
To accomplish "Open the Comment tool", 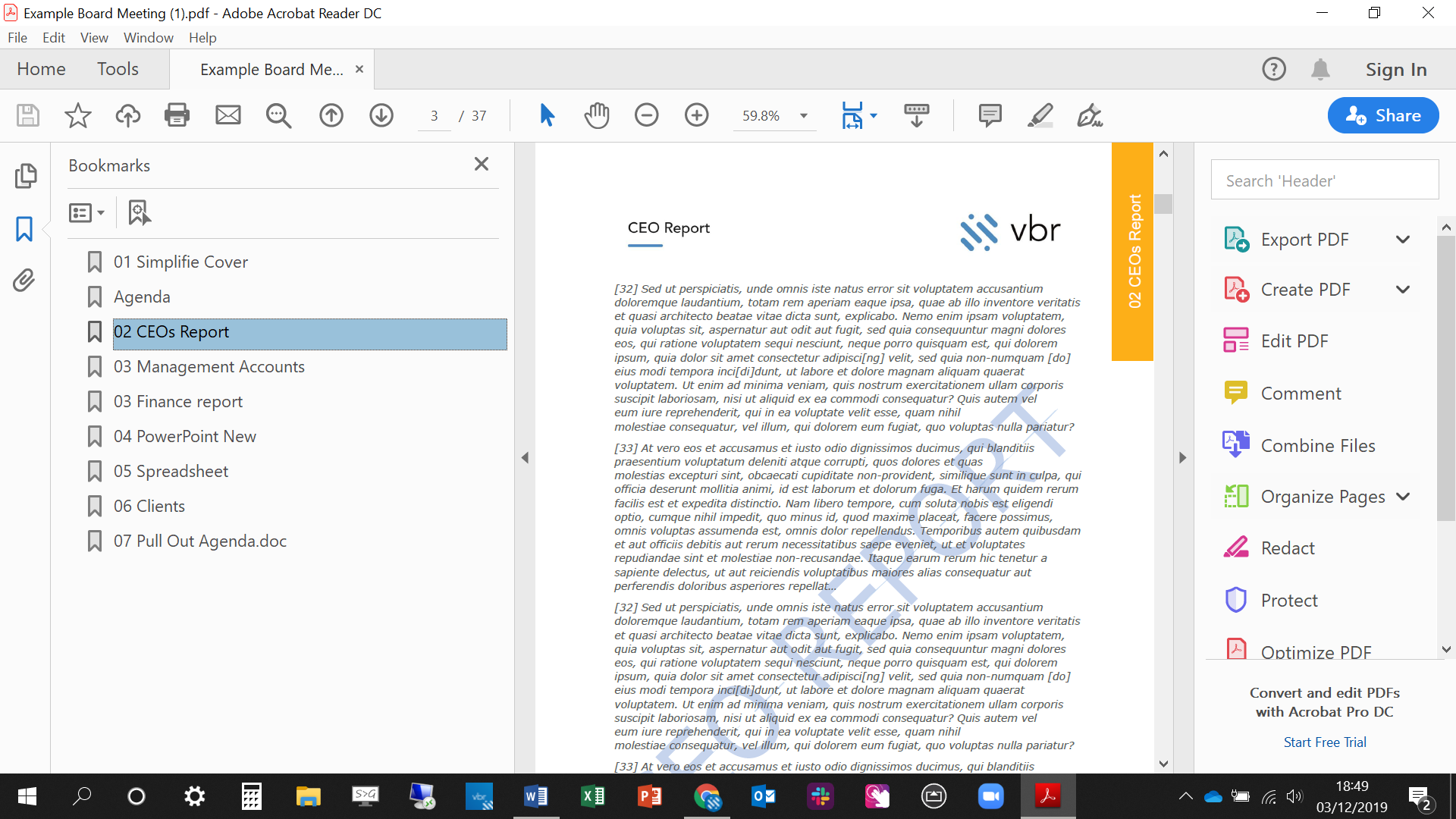I will [x=1301, y=394].
